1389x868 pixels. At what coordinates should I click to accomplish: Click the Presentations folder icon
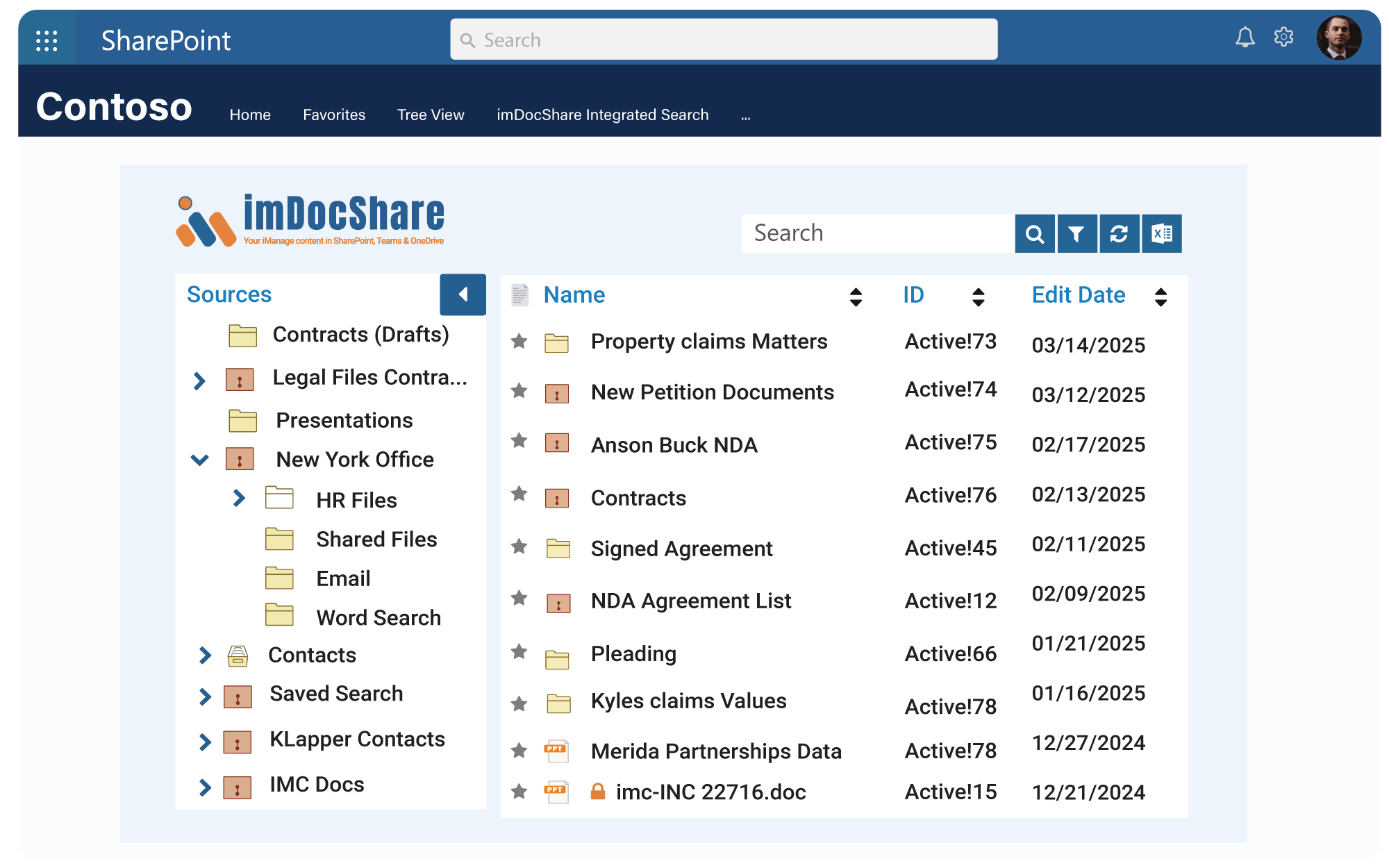(242, 420)
